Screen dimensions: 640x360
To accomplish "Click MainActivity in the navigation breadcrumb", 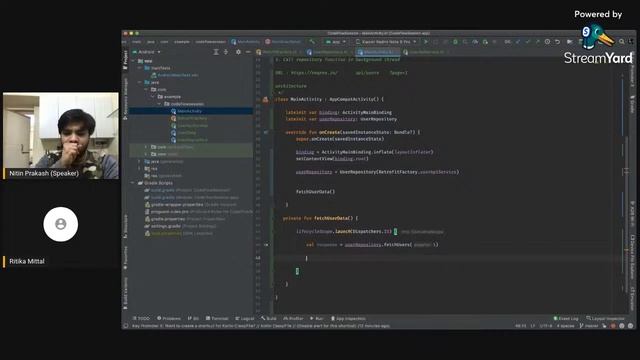I will (x=245, y=42).
